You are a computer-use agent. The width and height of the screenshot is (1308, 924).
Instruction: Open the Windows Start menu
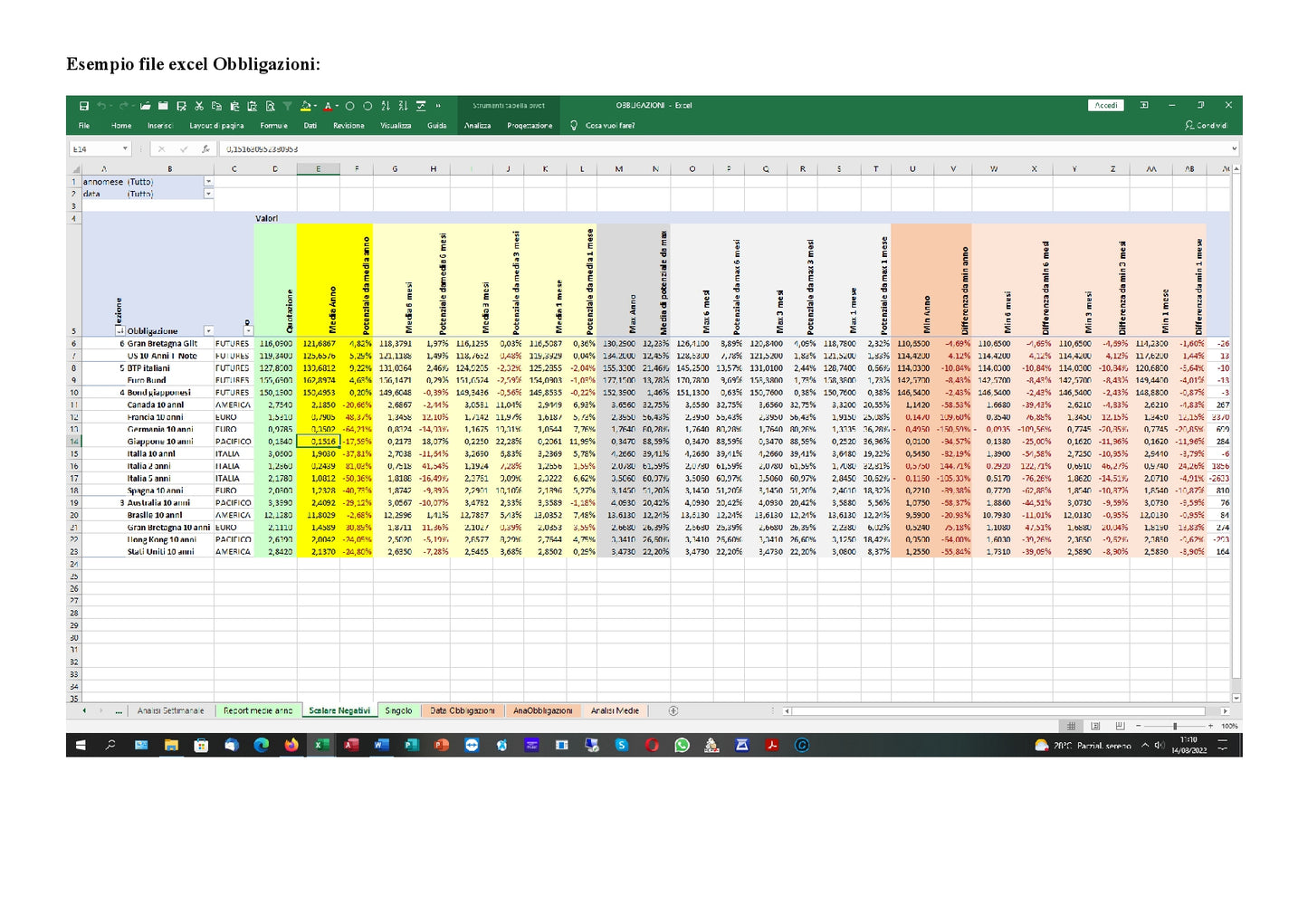[81, 746]
